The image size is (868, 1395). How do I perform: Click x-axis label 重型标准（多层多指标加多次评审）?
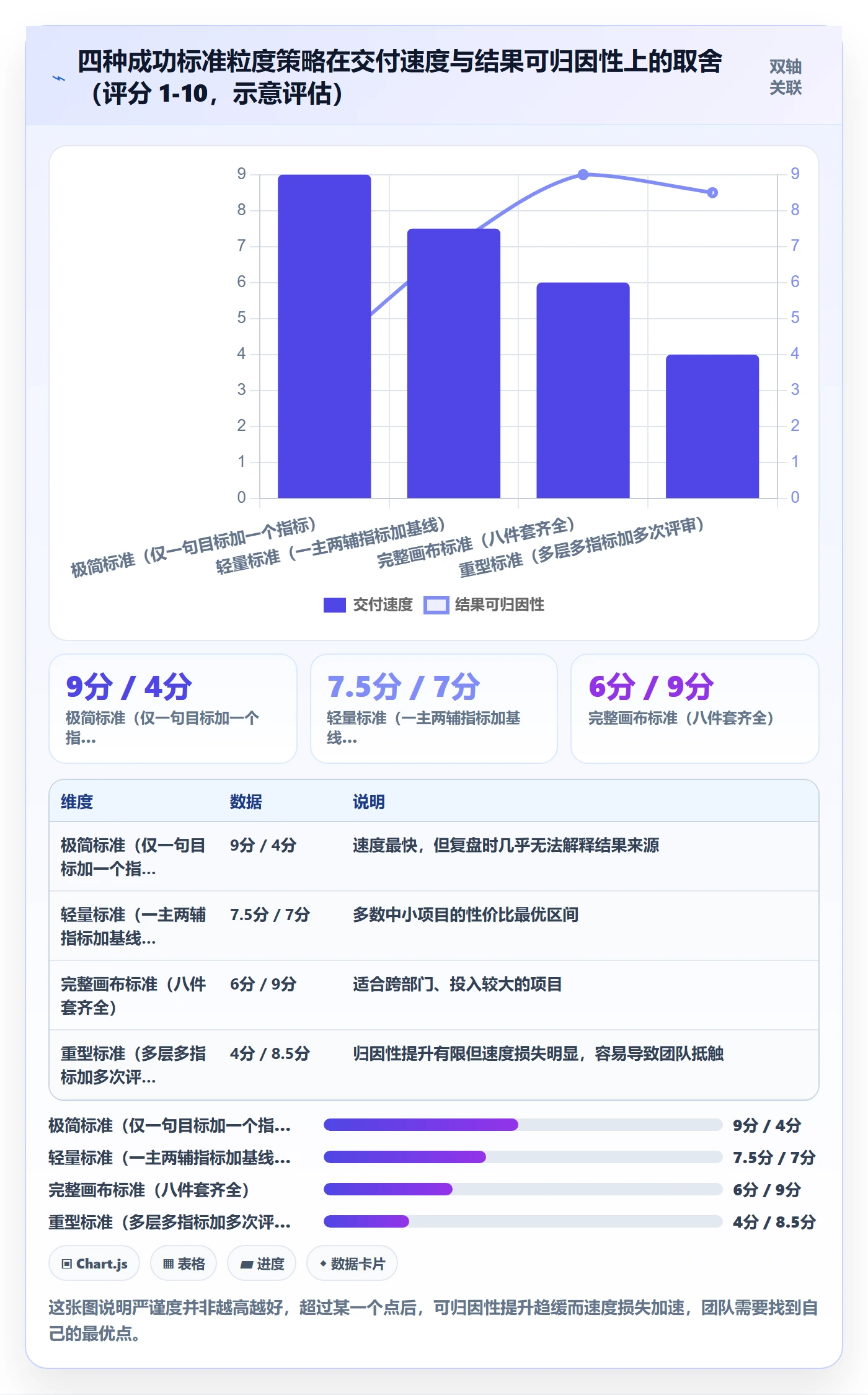582,547
